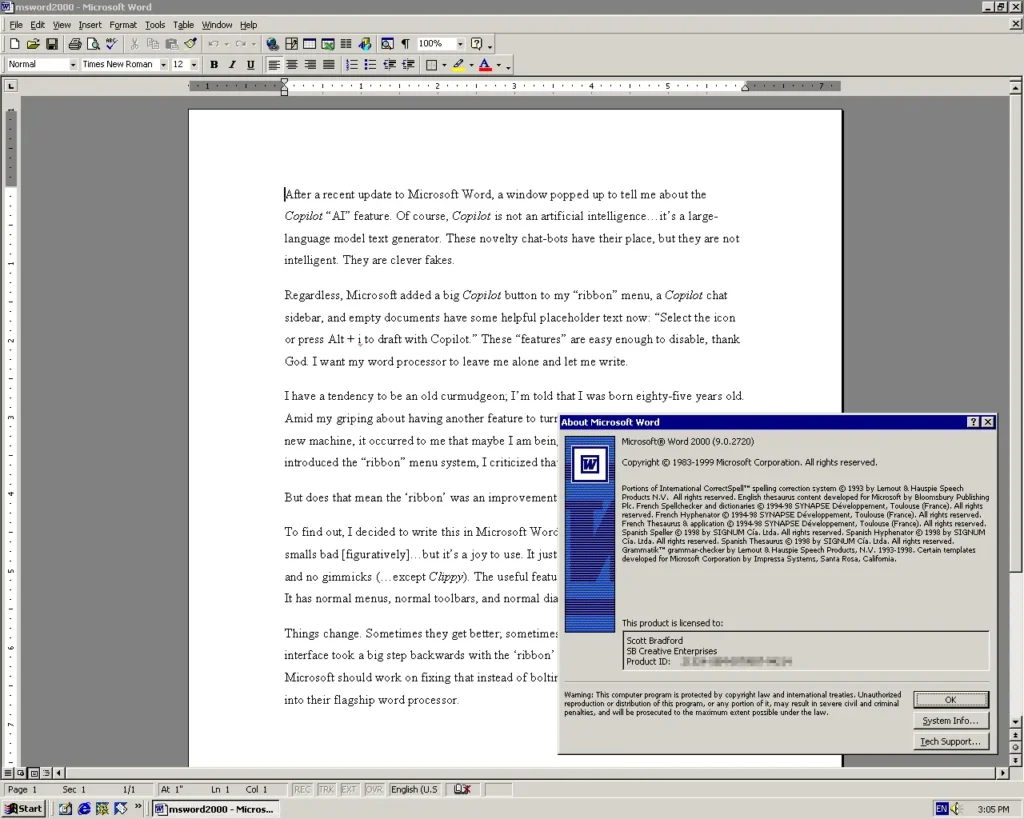This screenshot has height=819, width=1024.
Task: Expand the Times New Roman font dropdown
Action: tap(163, 65)
